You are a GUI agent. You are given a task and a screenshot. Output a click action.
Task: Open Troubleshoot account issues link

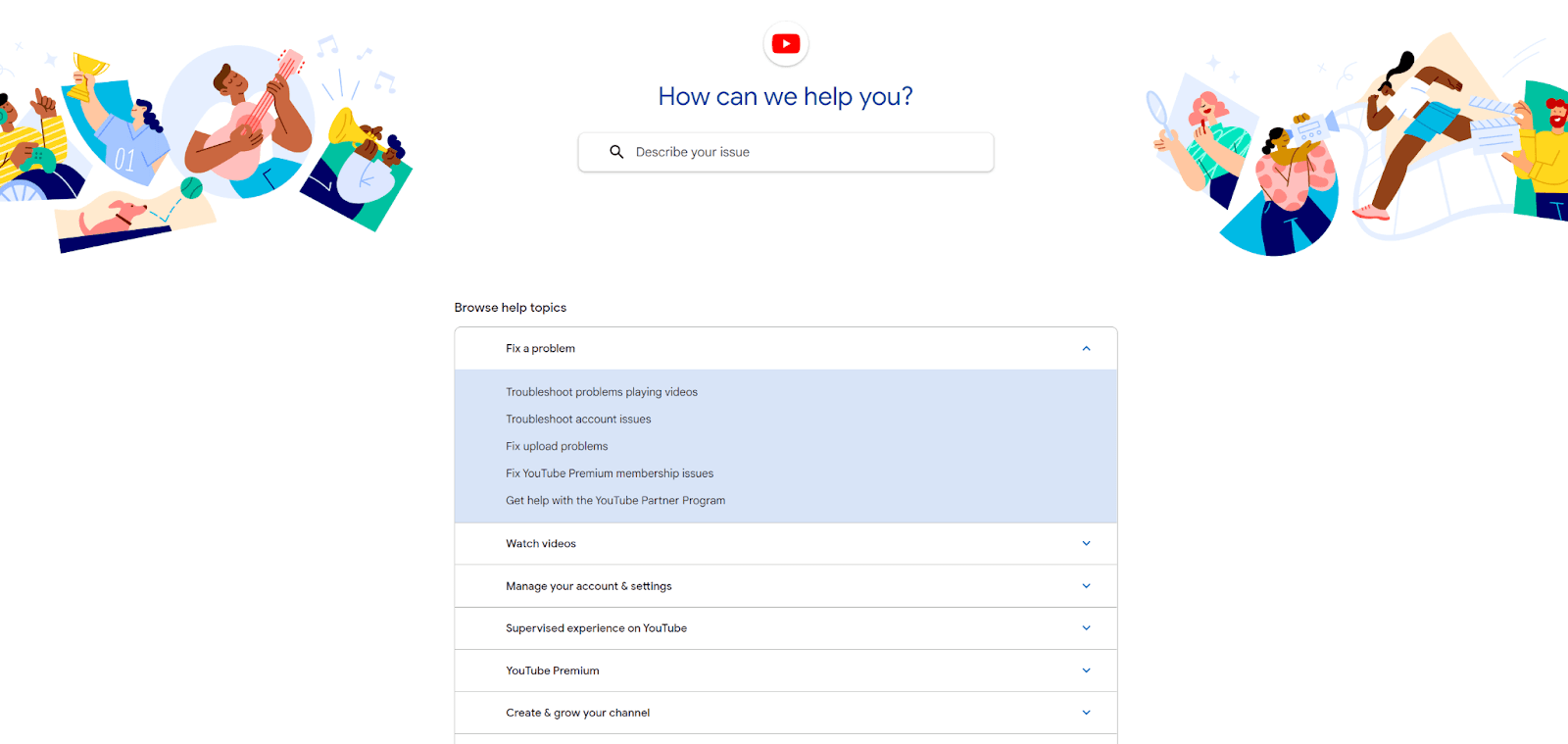click(578, 420)
